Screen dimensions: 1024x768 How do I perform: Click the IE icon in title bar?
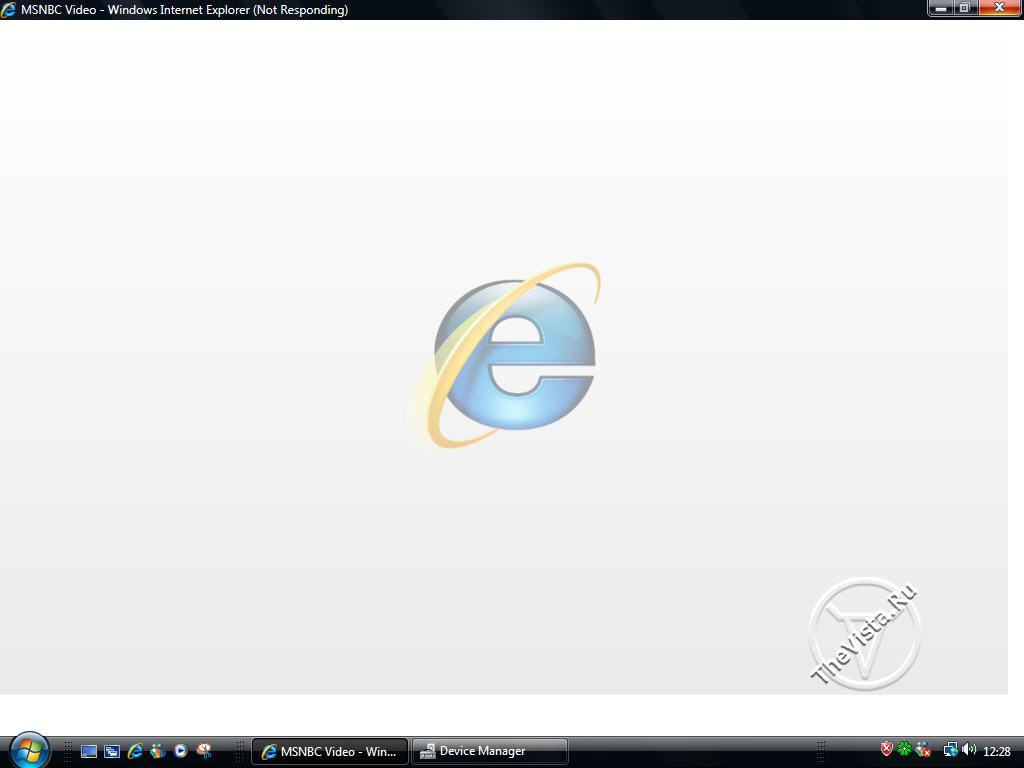pyautogui.click(x=9, y=10)
